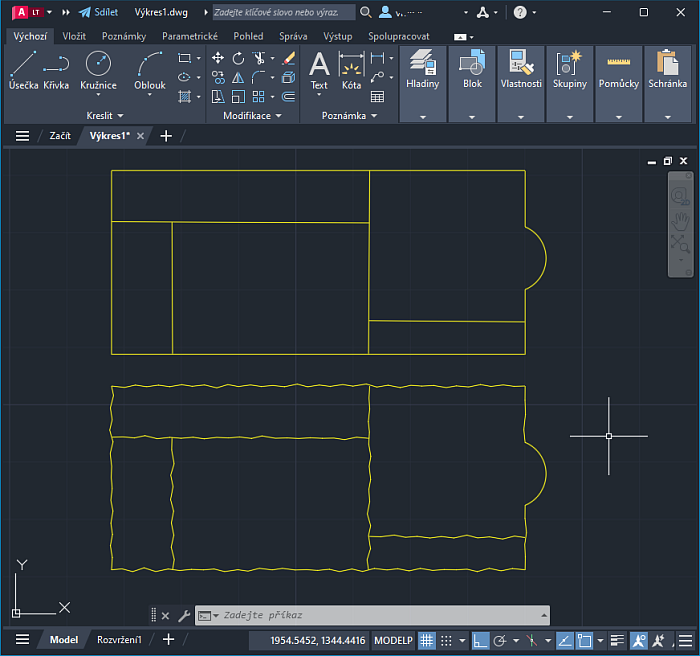Click the command line input field
Viewport: 700px width, 656px height.
372,615
